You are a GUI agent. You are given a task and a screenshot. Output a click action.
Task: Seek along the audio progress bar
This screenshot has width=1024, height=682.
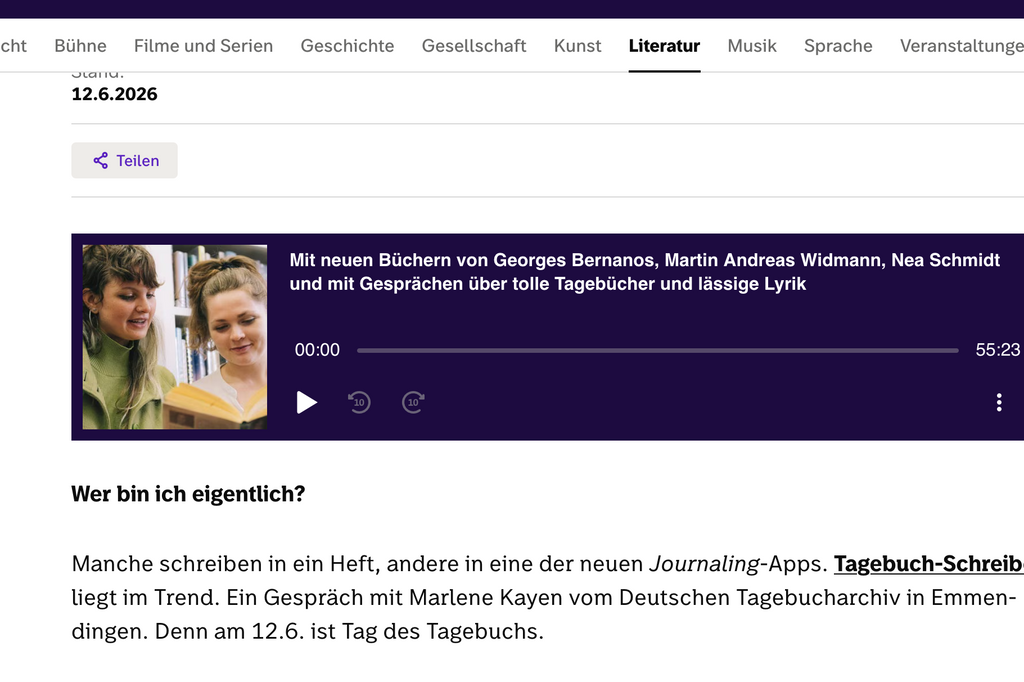(658, 351)
